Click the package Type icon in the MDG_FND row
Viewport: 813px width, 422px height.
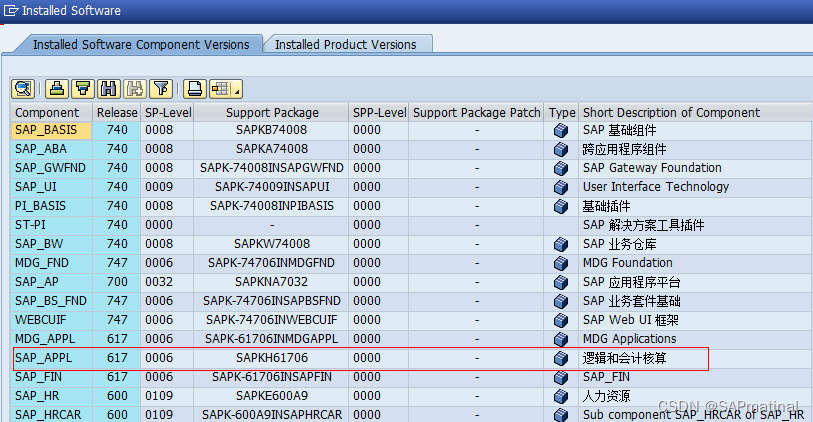560,263
